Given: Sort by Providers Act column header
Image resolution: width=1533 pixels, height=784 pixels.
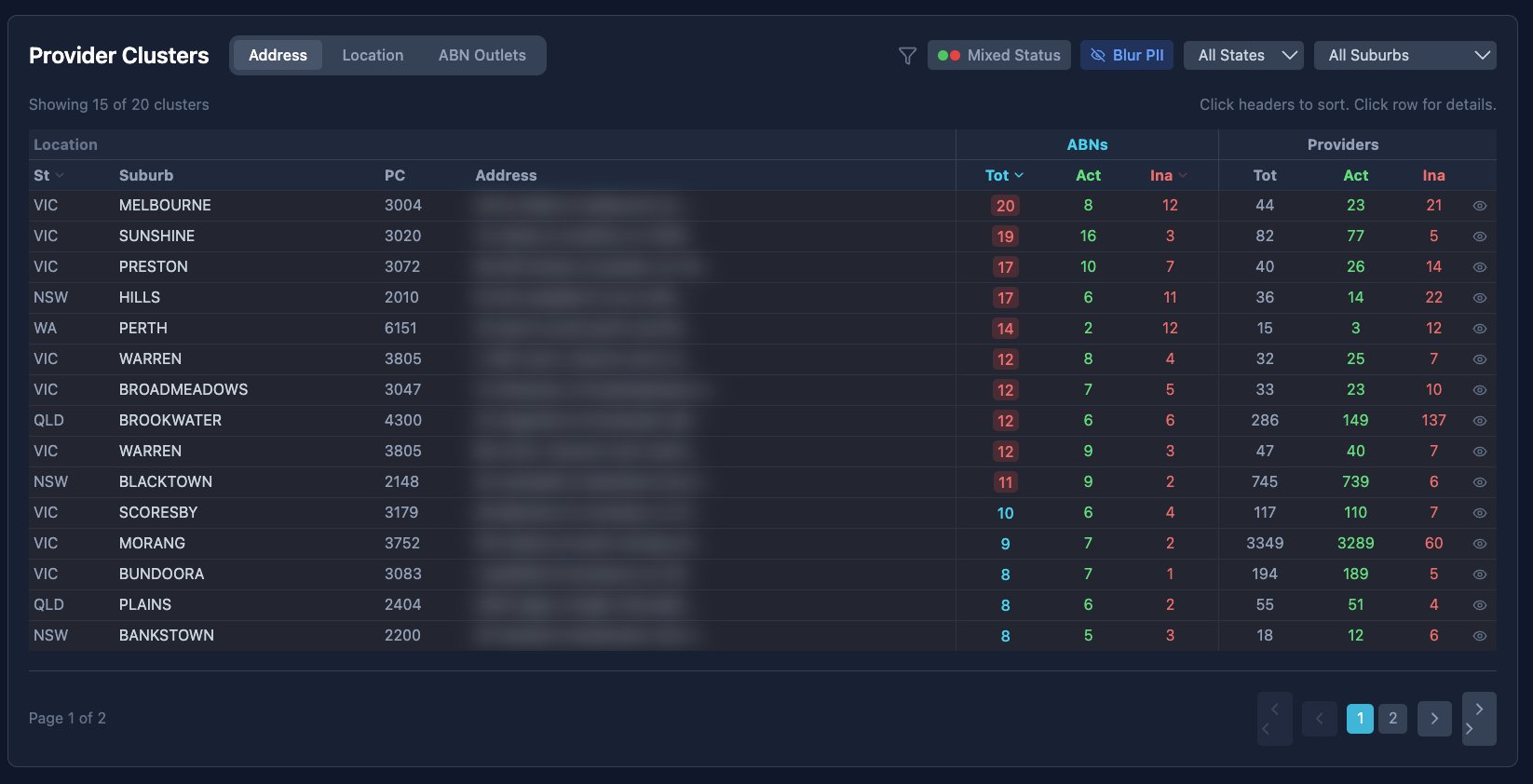Looking at the screenshot, I should [1356, 175].
